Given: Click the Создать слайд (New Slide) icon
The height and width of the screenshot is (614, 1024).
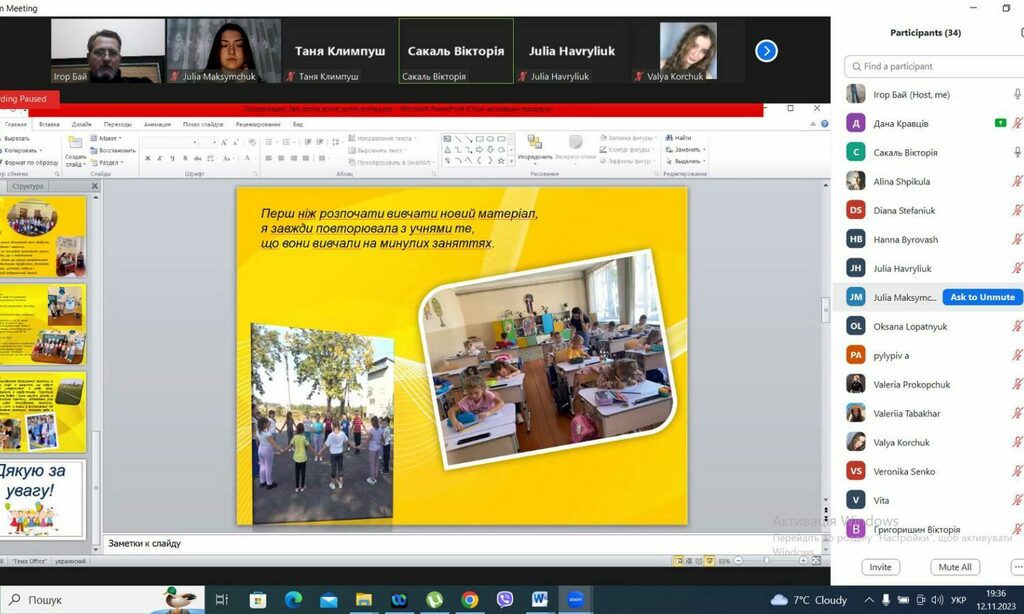Looking at the screenshot, I should (x=75, y=153).
